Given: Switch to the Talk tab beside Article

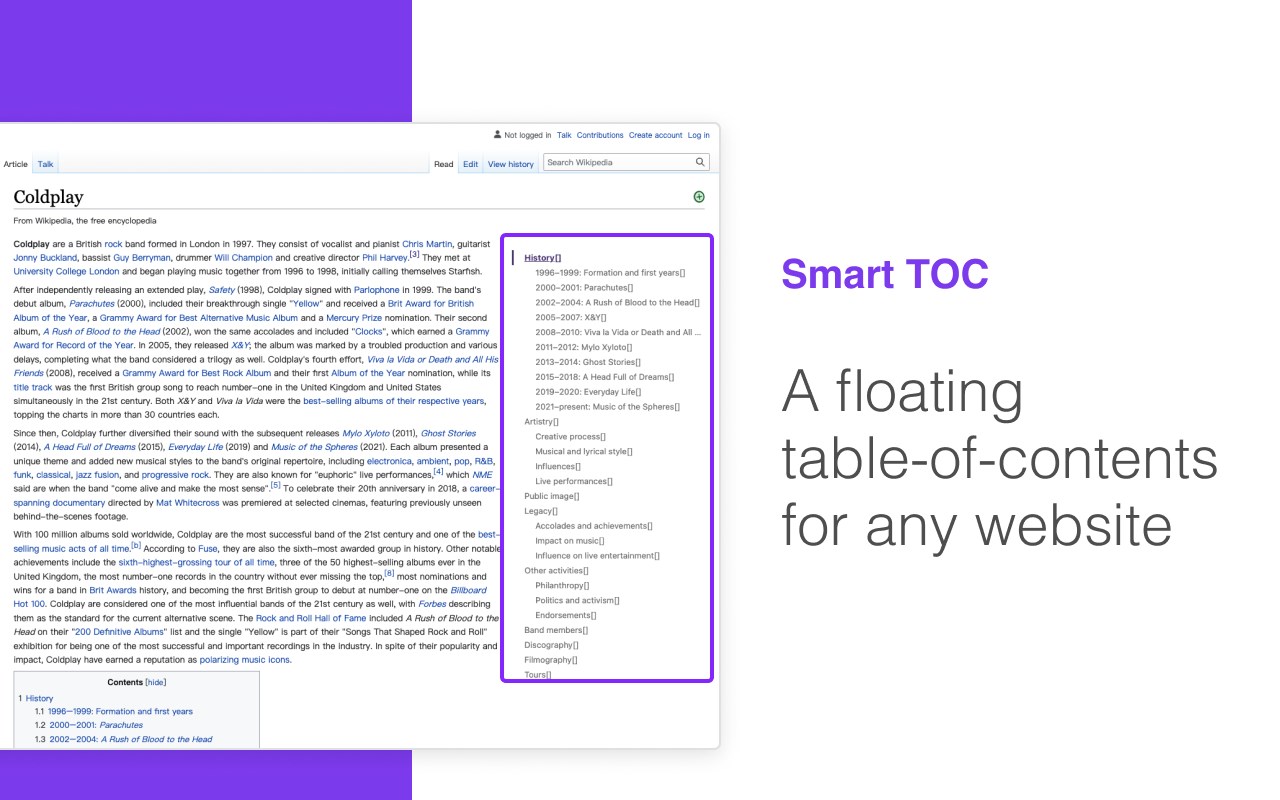Looking at the screenshot, I should pyautogui.click(x=46, y=164).
